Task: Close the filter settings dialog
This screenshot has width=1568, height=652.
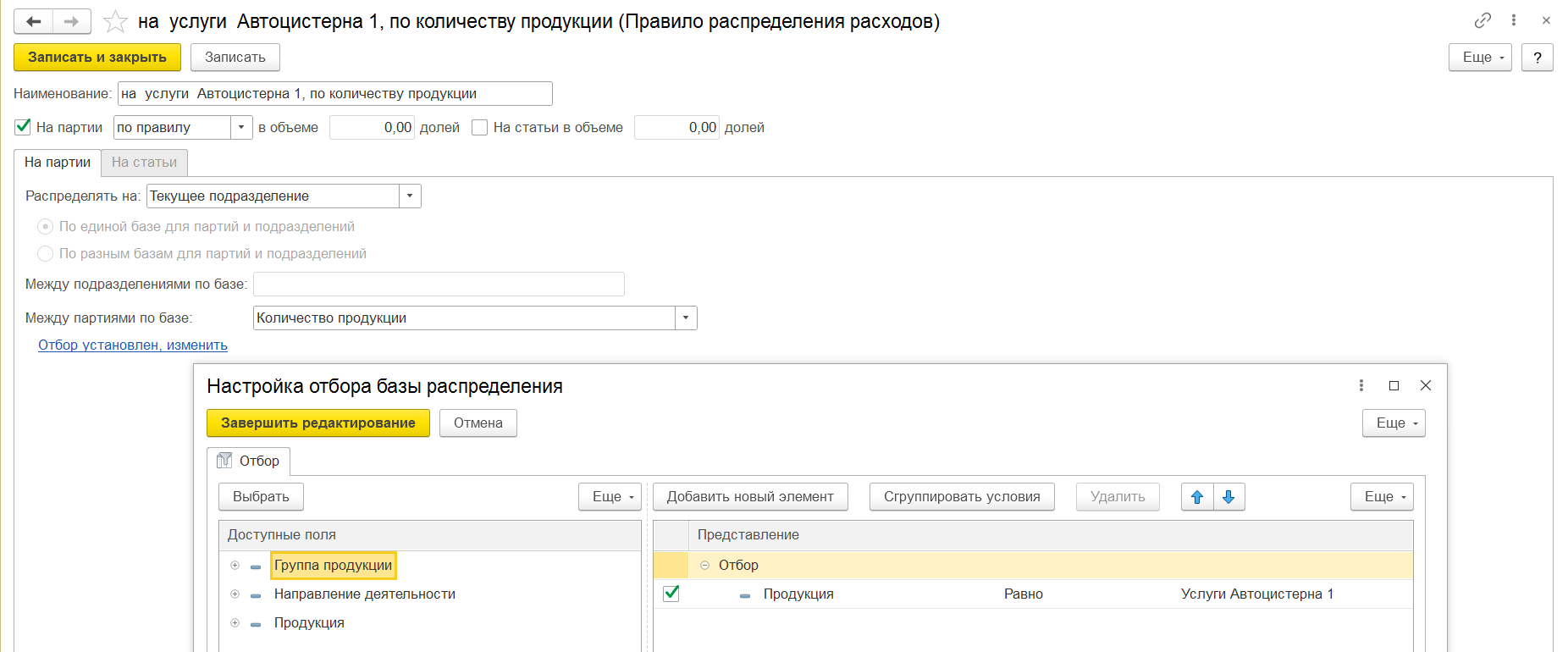Action: click(x=1426, y=385)
